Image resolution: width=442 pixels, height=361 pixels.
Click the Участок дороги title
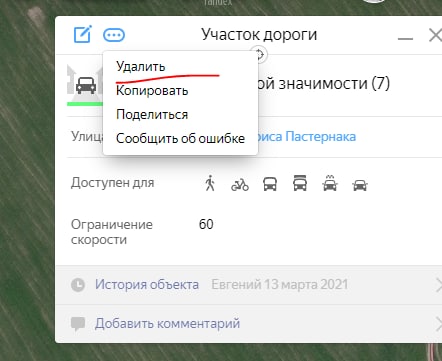pyautogui.click(x=259, y=35)
